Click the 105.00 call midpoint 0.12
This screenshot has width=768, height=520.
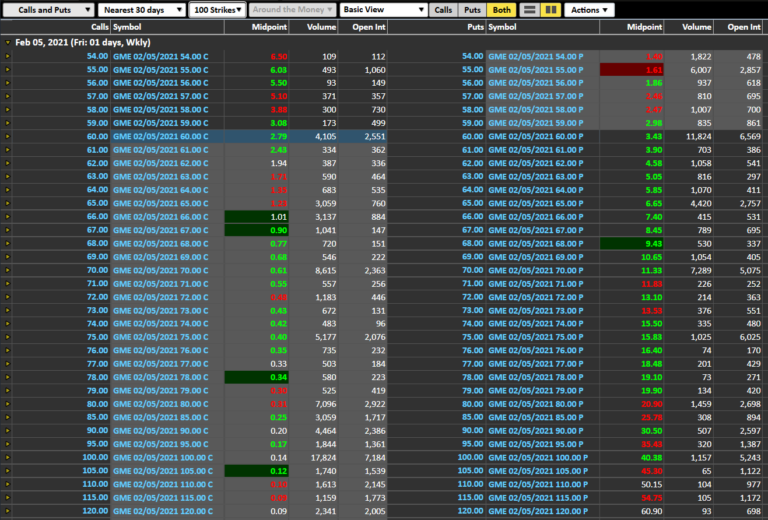pos(257,471)
